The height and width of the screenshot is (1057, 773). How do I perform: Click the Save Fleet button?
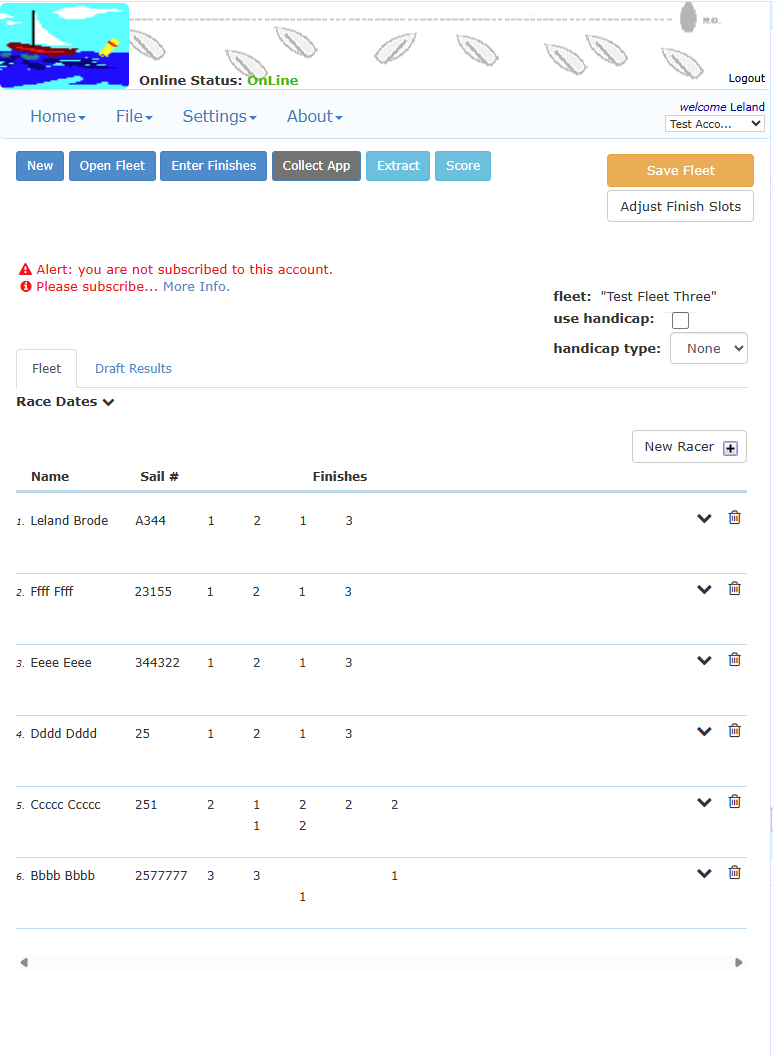pos(680,171)
